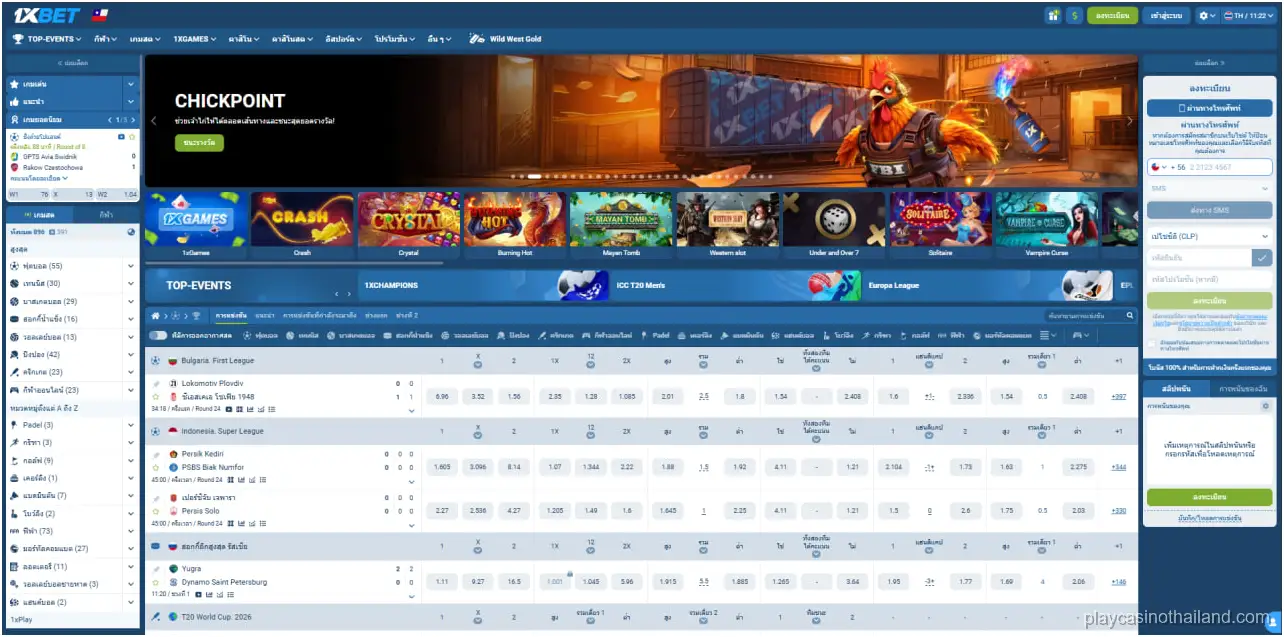Open the Crash game thumbnail

302,225
